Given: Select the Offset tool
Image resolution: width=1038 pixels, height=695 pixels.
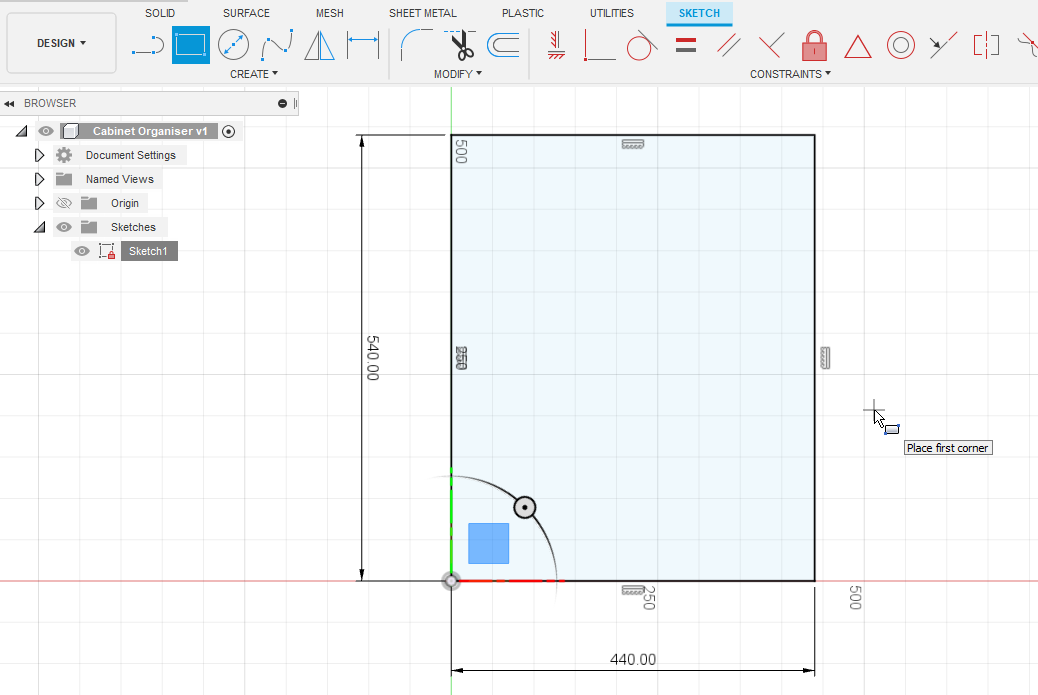Looking at the screenshot, I should [x=503, y=45].
